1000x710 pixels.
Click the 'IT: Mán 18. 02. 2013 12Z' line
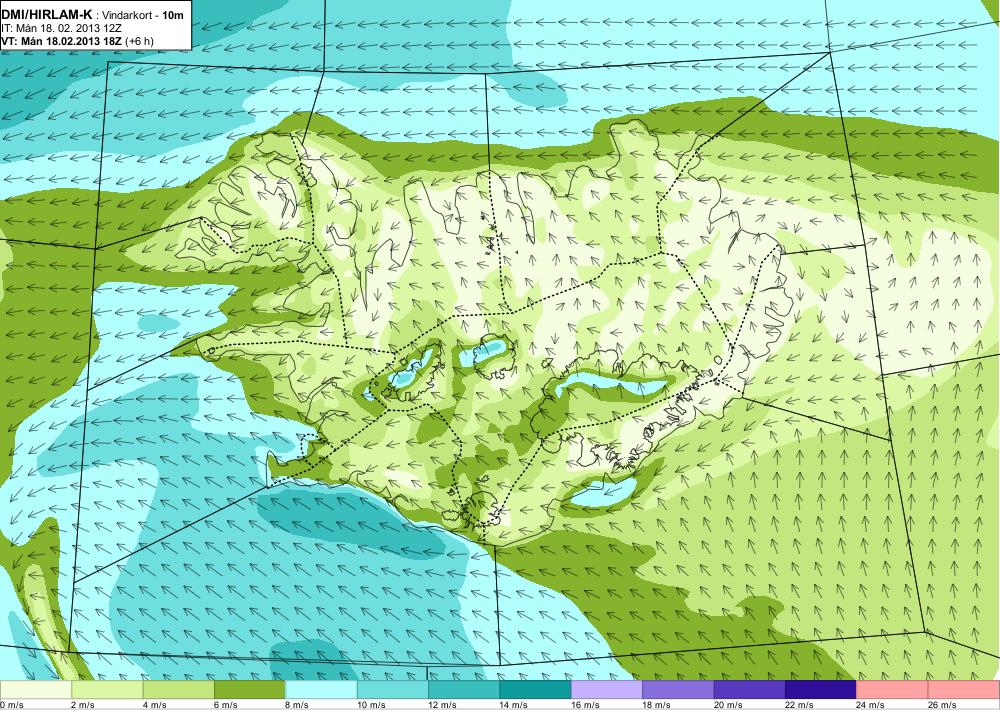(61, 28)
